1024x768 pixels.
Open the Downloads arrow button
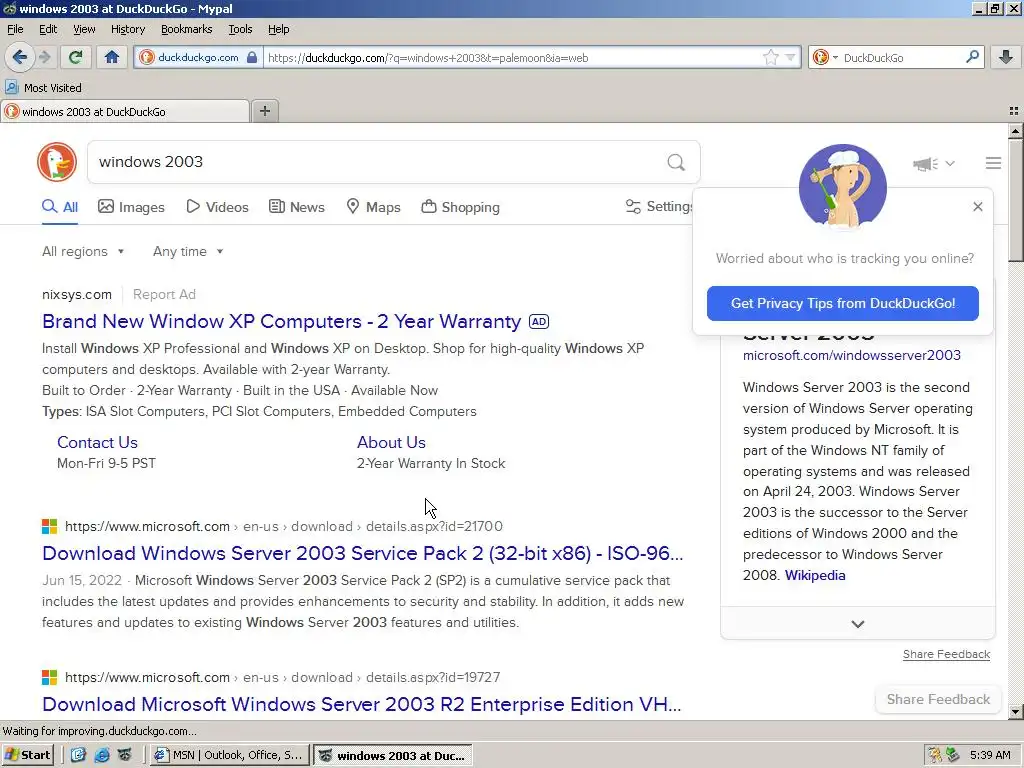point(1006,57)
